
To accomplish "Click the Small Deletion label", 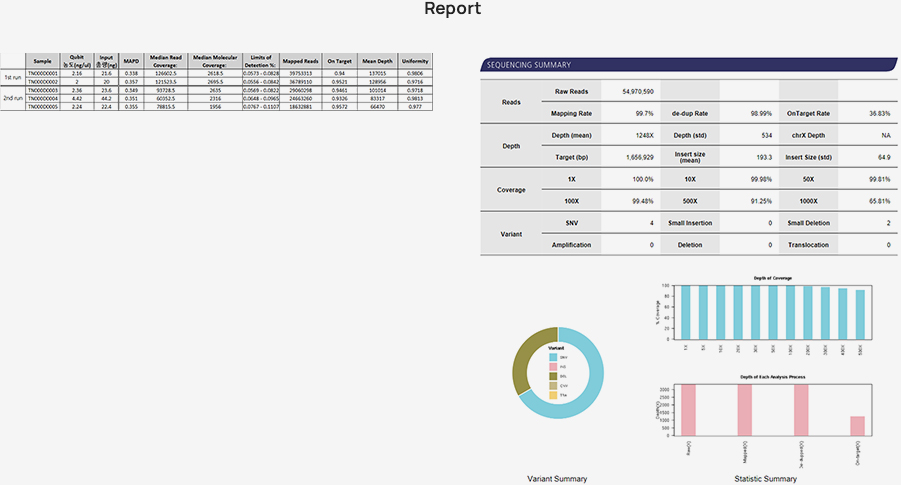I will click(808, 223).
